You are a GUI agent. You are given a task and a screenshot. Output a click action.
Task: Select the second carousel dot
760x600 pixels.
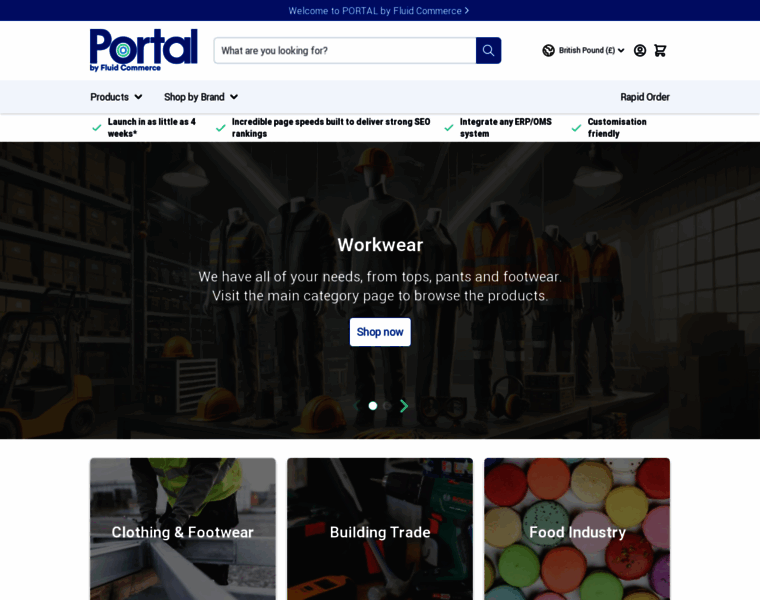click(387, 406)
